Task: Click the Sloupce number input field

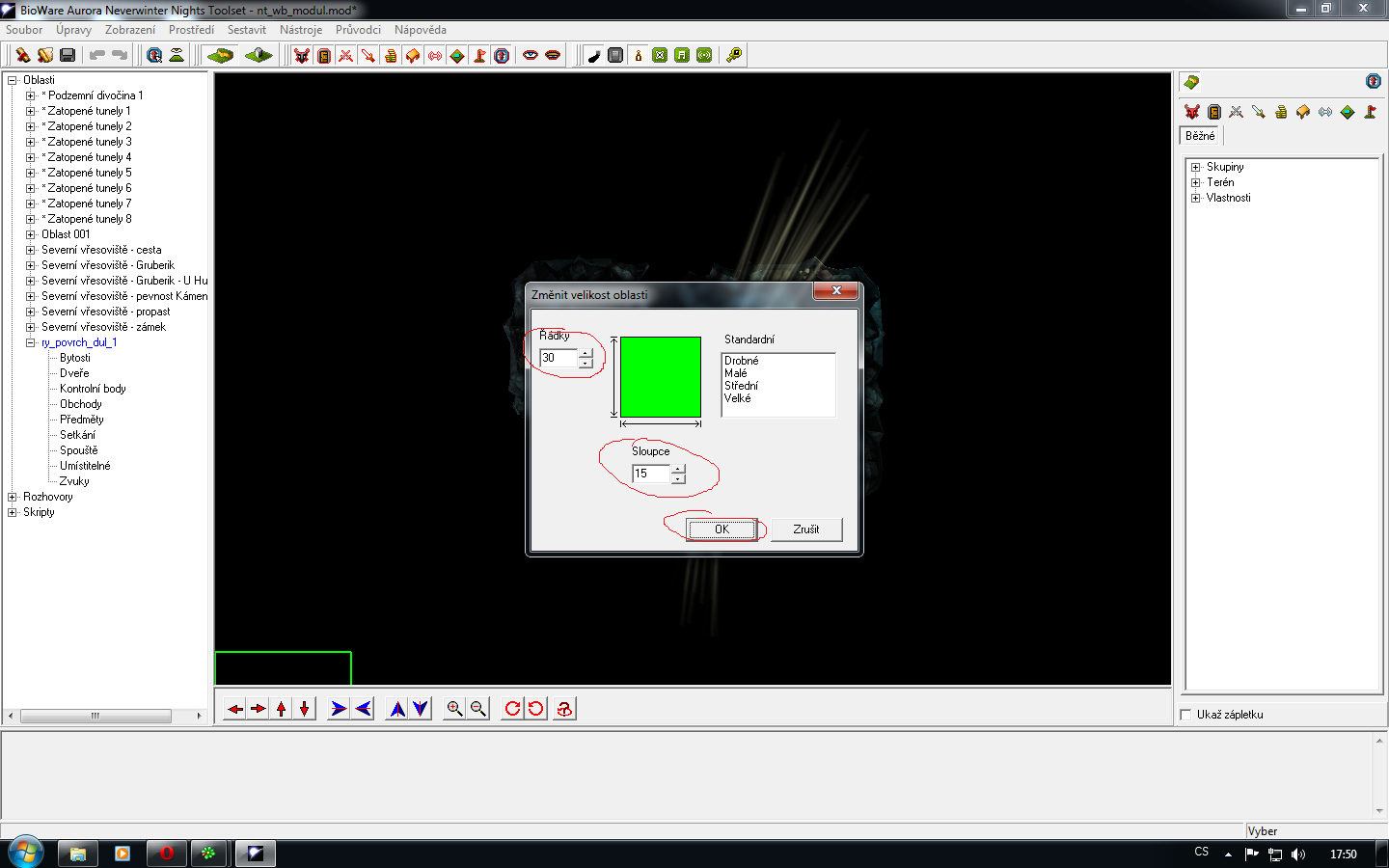Action: (x=650, y=474)
